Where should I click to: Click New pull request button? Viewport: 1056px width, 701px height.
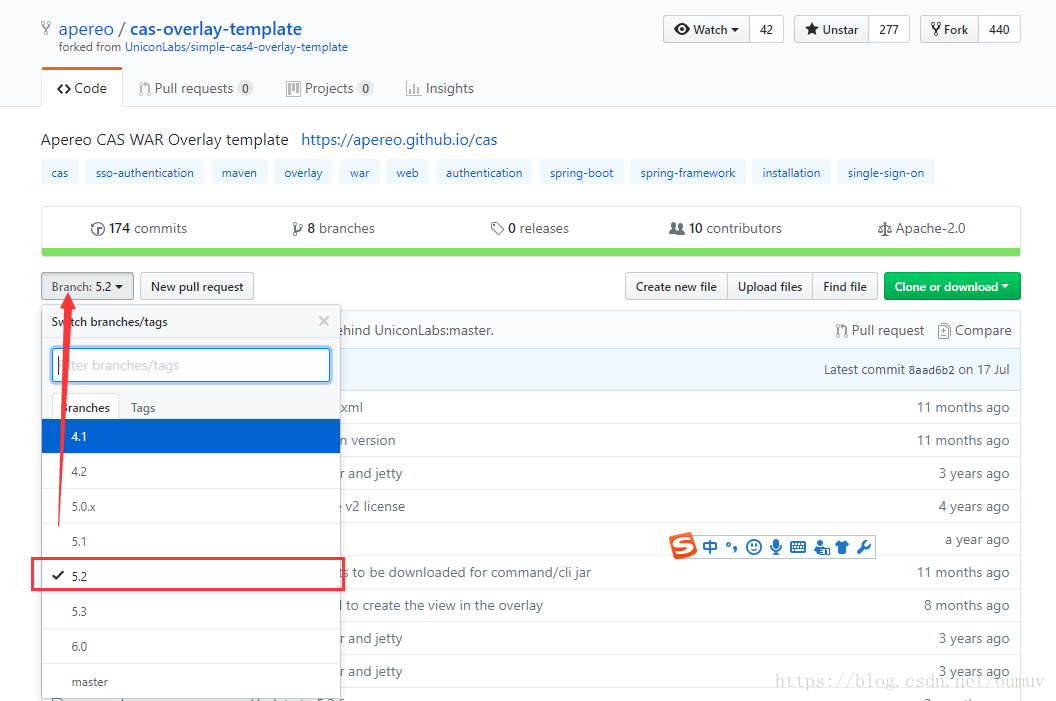click(197, 286)
